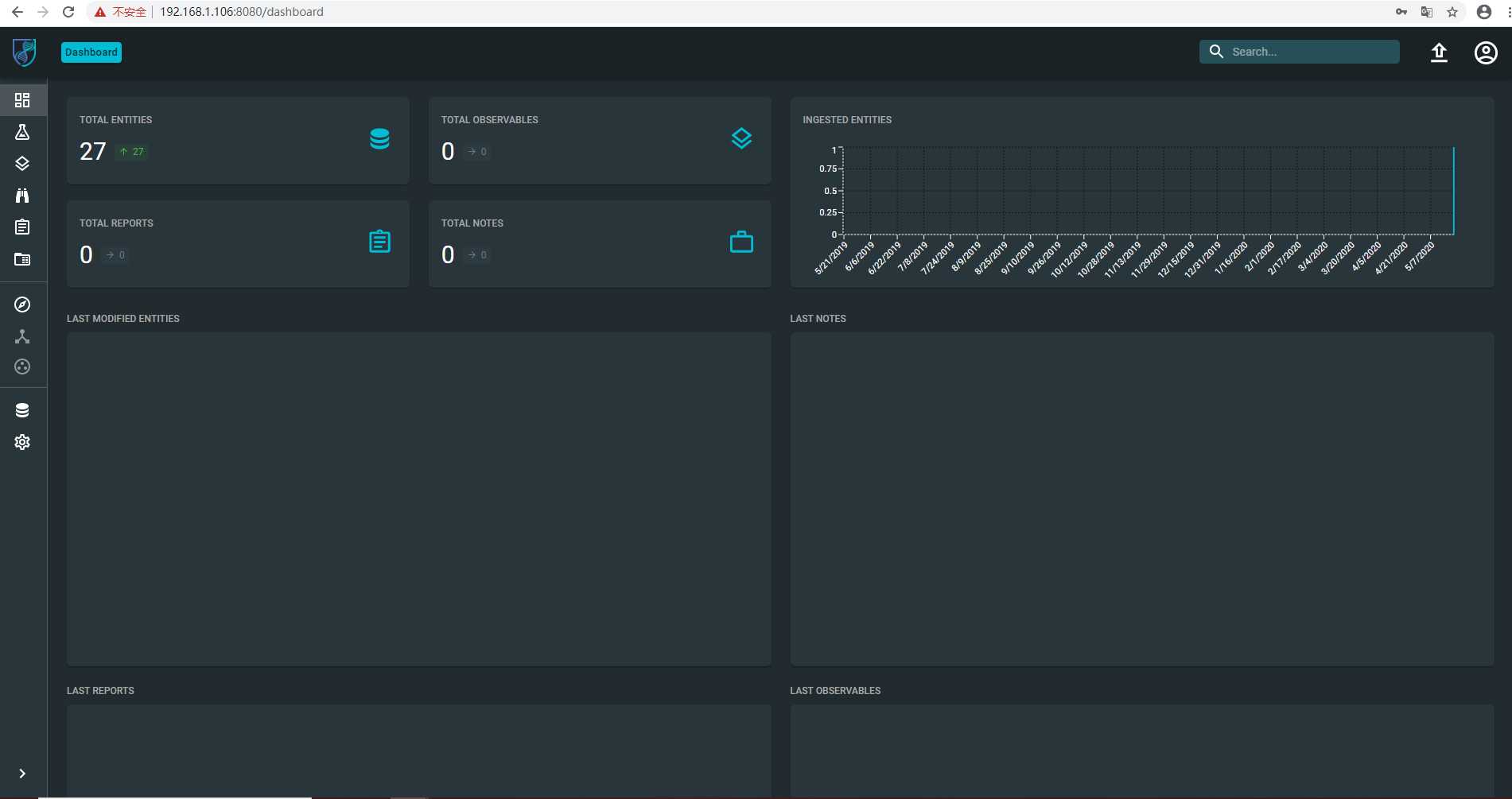1512x799 pixels.
Task: Reload the page with browser refresh button
Action: click(68, 12)
